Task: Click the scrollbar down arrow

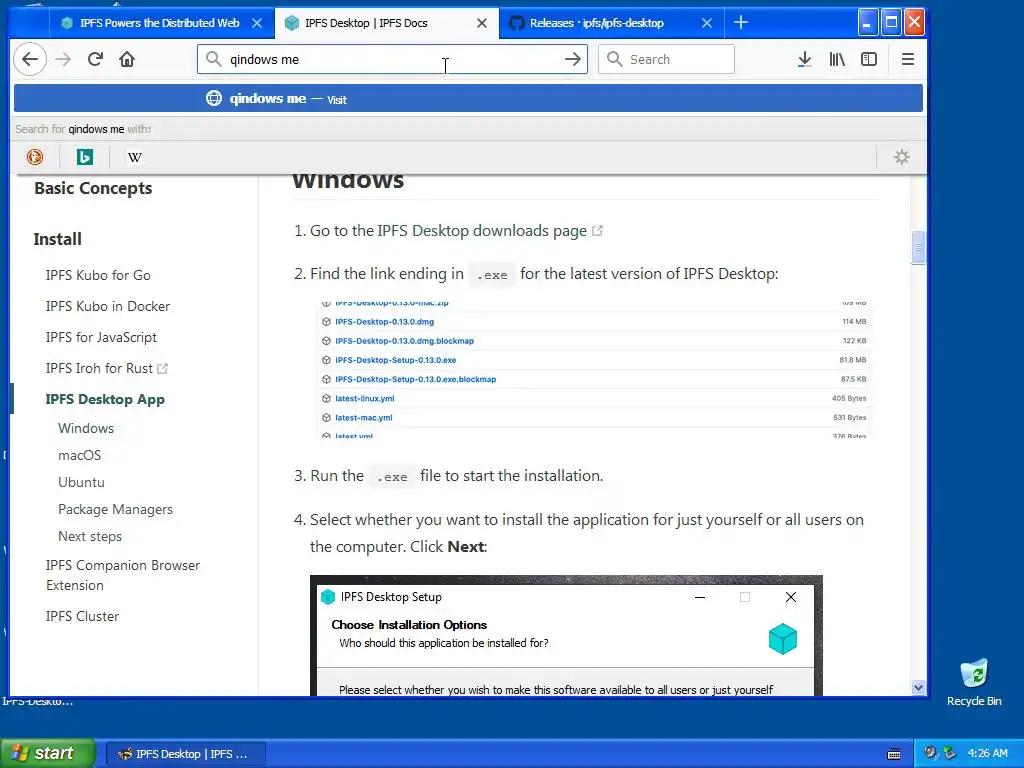Action: tap(918, 687)
